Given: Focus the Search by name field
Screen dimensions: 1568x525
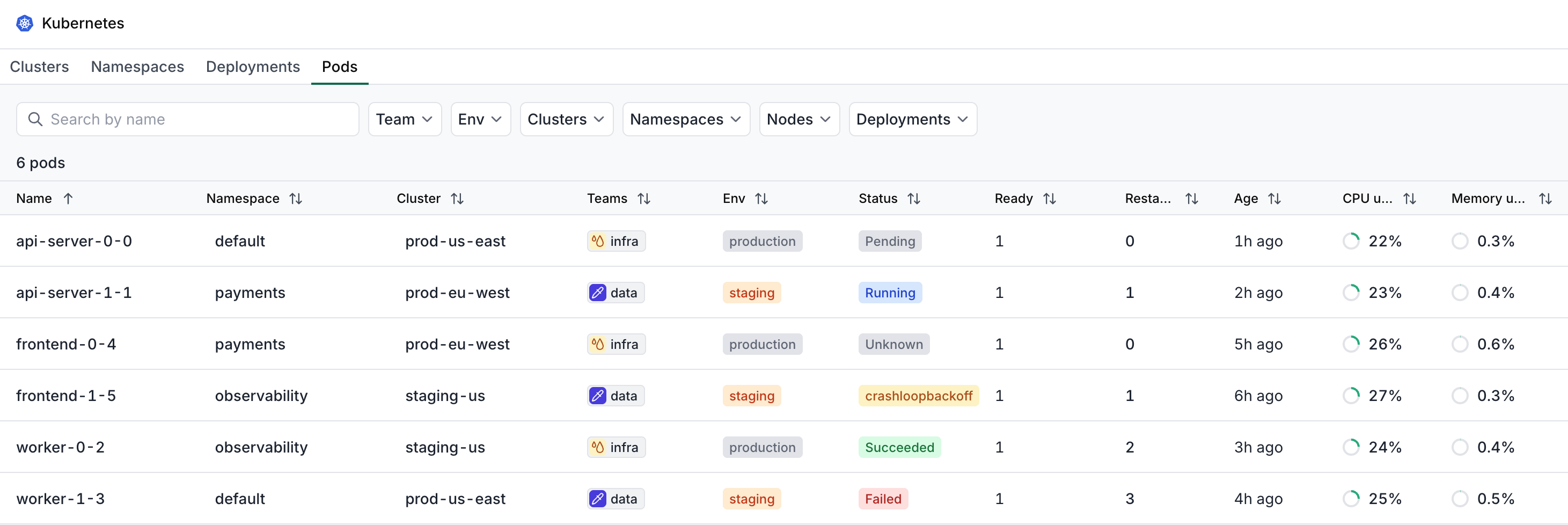Looking at the screenshot, I should (187, 119).
